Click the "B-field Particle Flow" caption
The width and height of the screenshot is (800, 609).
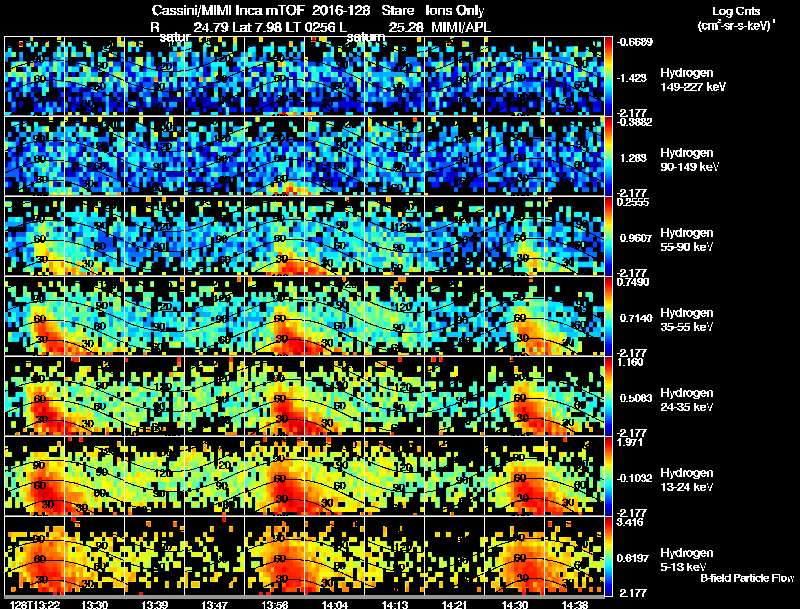pos(747,578)
